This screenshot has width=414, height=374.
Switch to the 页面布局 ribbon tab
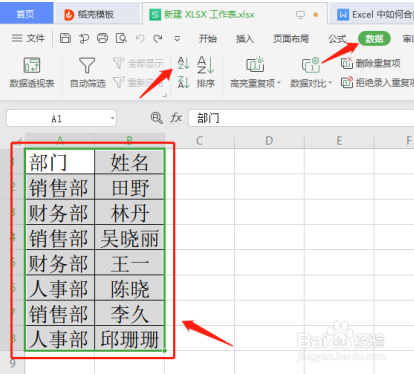291,39
